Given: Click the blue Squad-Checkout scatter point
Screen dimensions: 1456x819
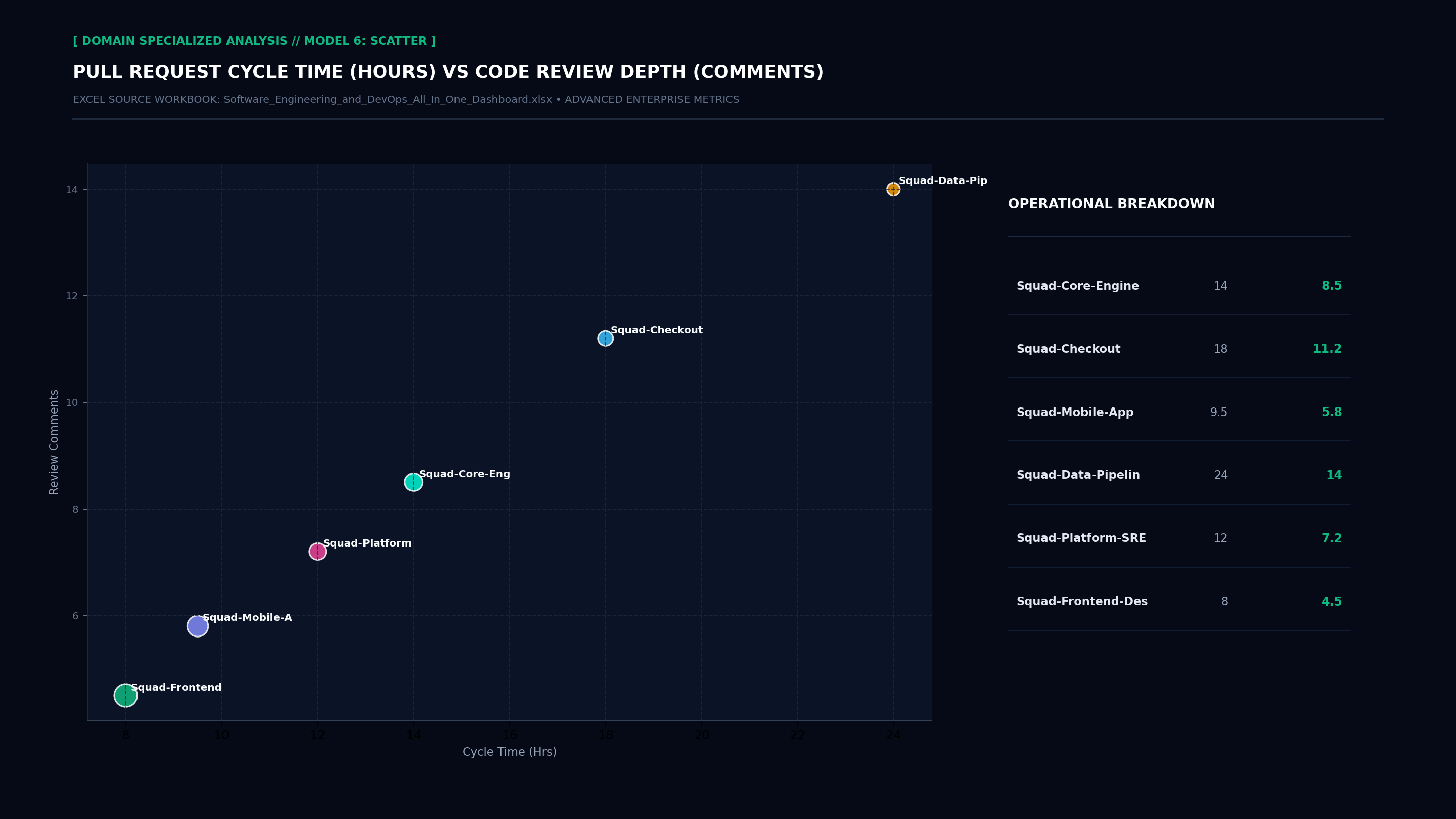Looking at the screenshot, I should point(605,338).
